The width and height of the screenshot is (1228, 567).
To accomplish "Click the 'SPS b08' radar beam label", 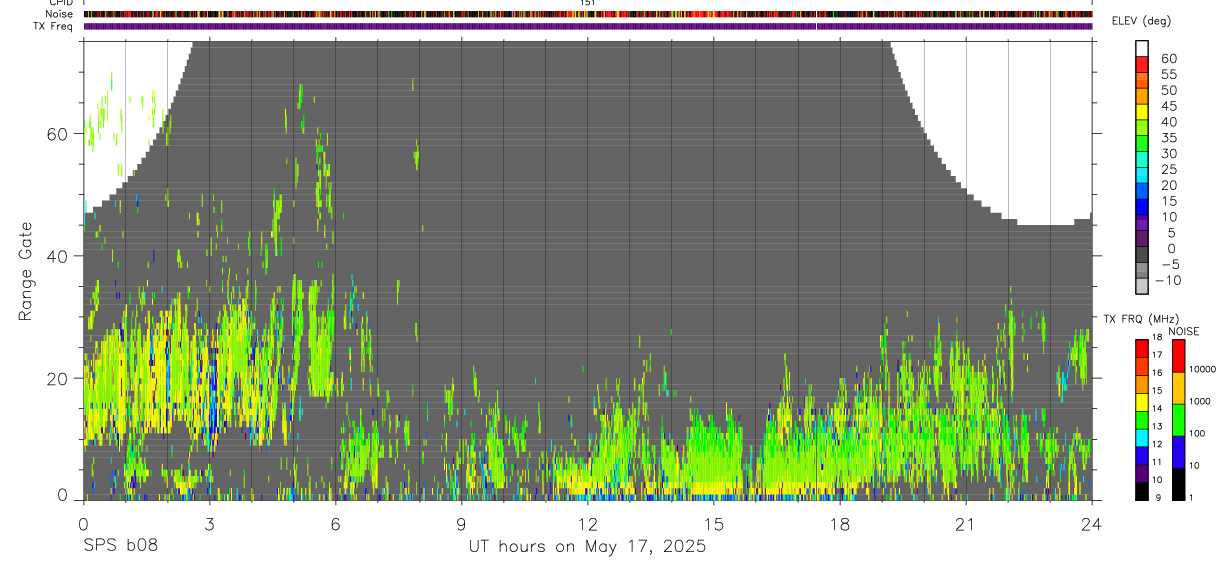I will 120,546.
